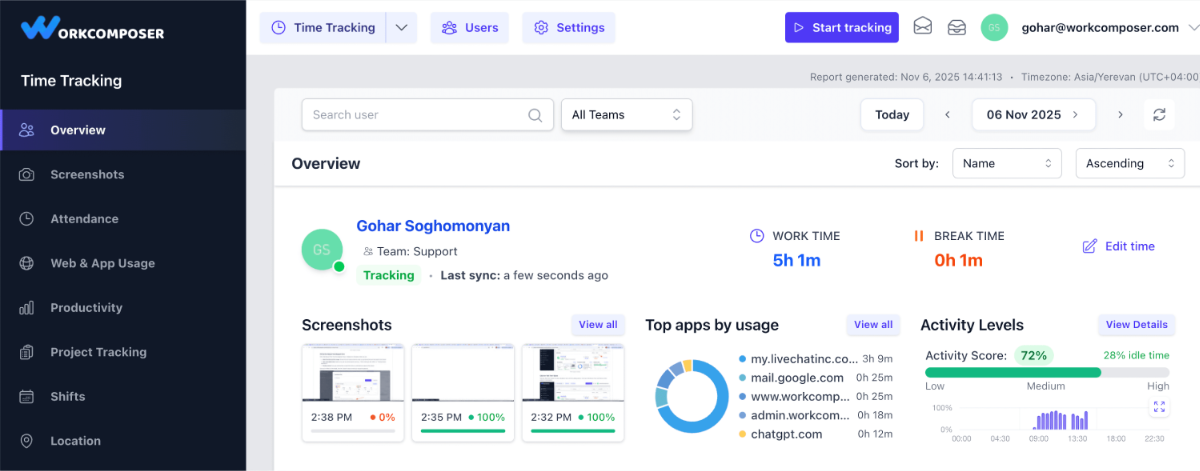Click the Time Tracking button
Screen dimensions: 1200x471
click(x=323, y=28)
